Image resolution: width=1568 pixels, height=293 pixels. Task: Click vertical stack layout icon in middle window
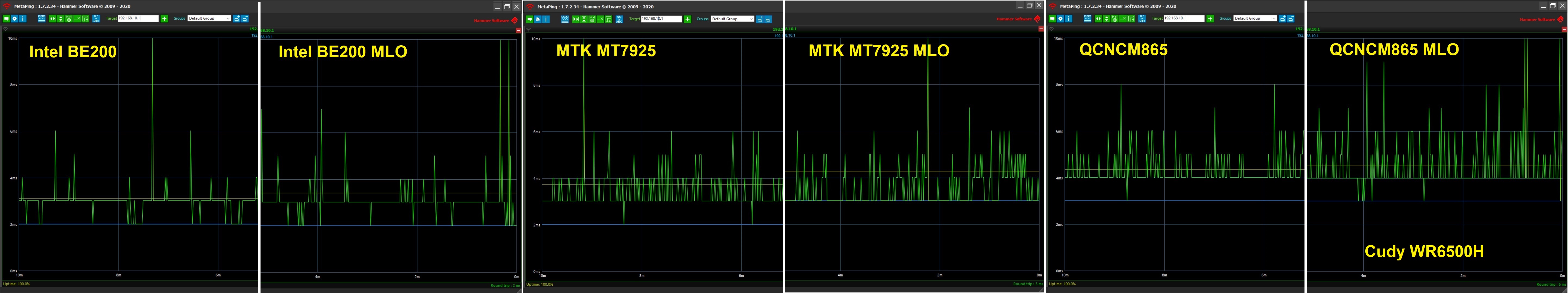[x=584, y=19]
